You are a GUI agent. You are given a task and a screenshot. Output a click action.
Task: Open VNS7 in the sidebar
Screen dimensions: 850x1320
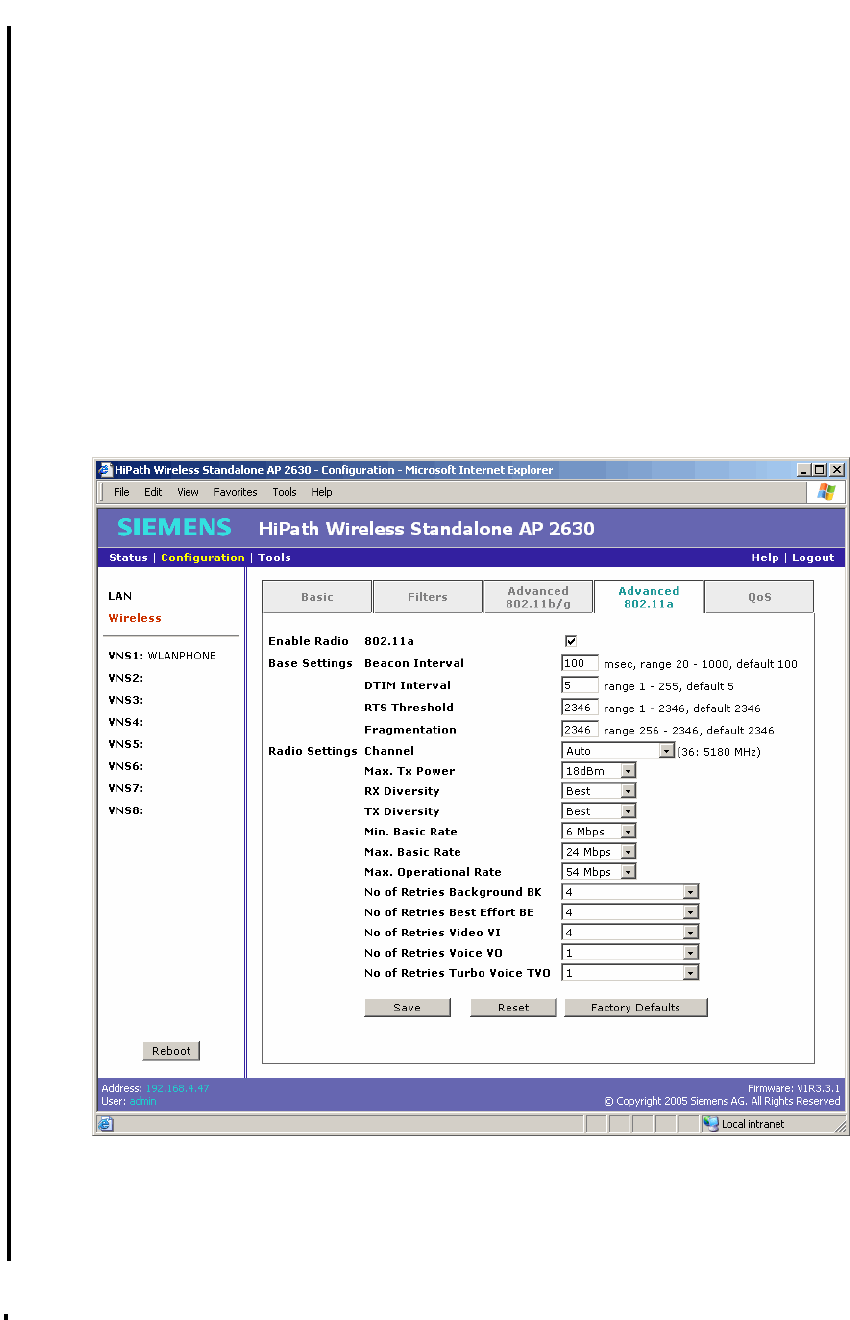[126, 788]
